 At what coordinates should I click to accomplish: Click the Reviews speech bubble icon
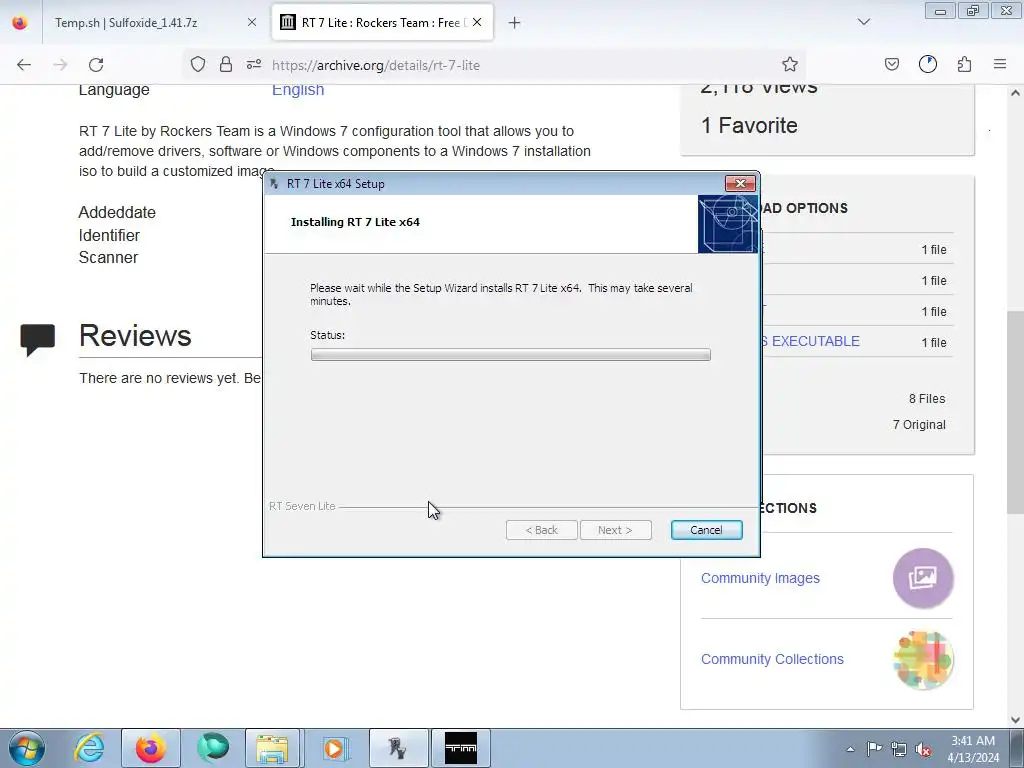(x=37, y=339)
